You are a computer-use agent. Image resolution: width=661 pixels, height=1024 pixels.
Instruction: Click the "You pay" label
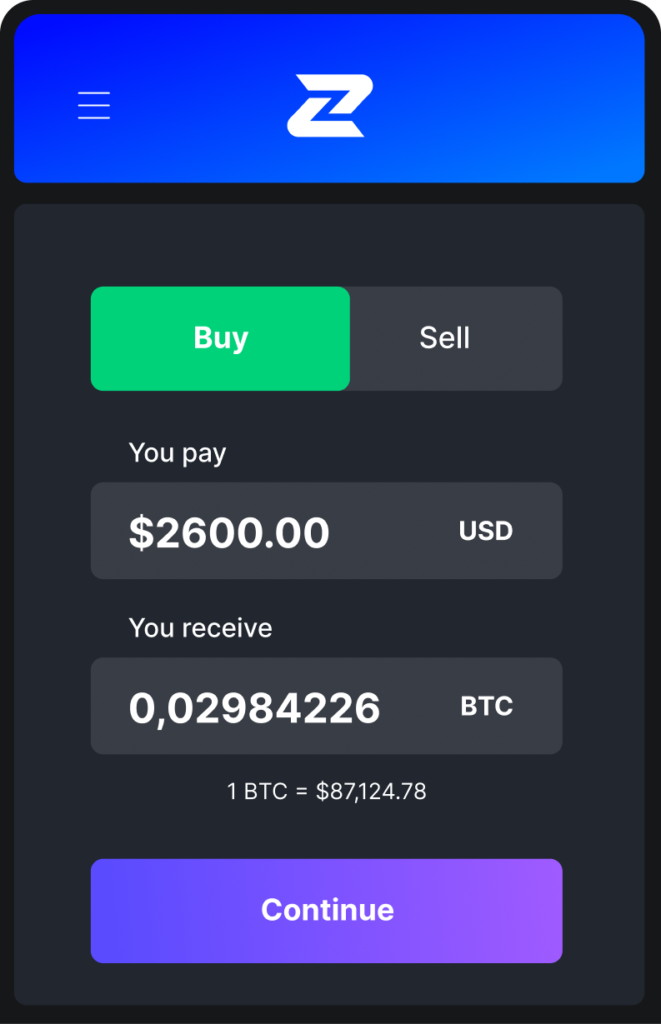click(177, 453)
